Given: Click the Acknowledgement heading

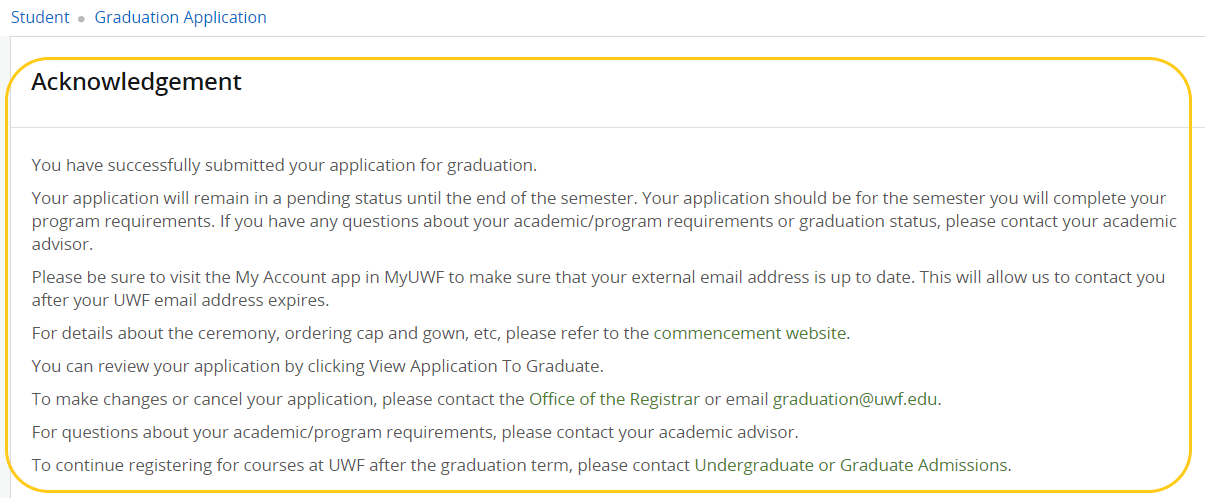Looking at the screenshot, I should tap(137, 82).
